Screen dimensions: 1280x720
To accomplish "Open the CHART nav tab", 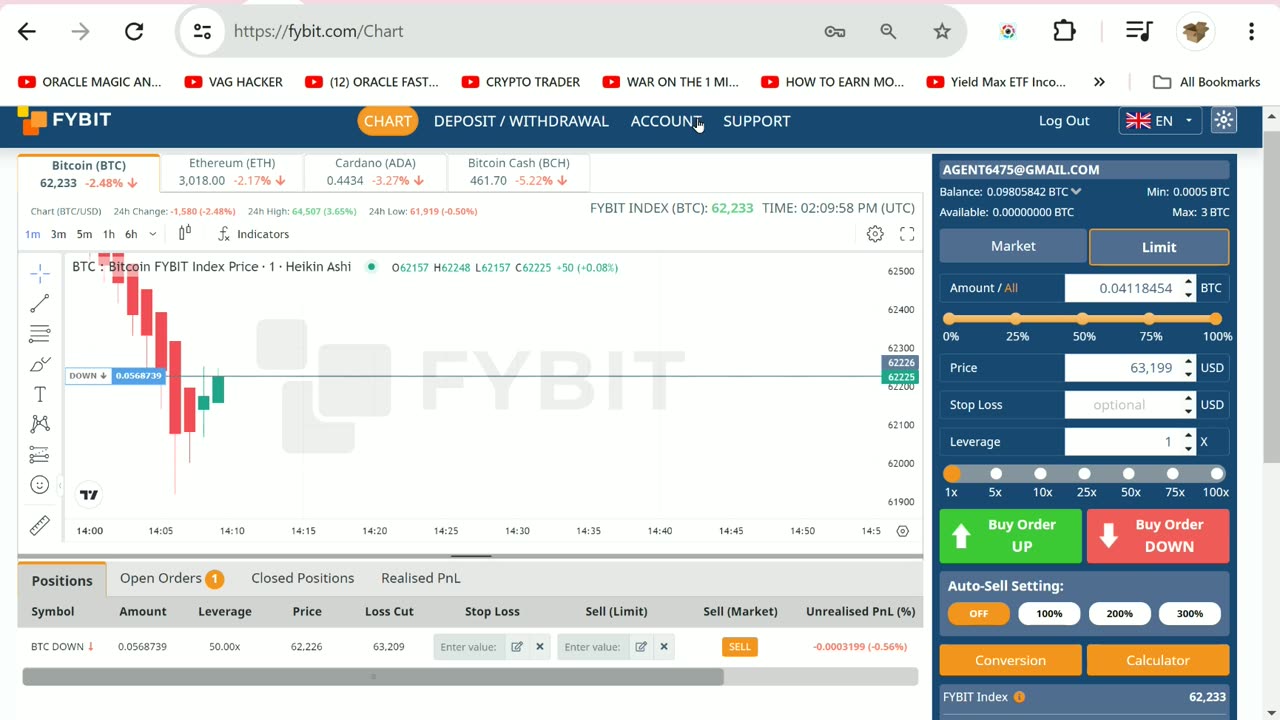I will [387, 121].
